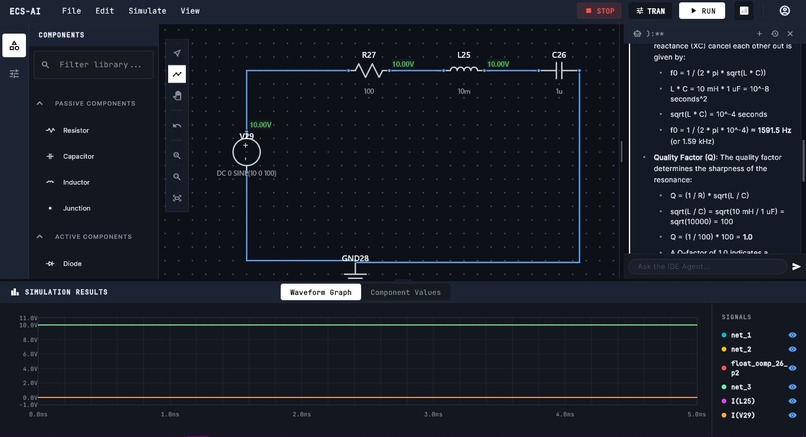Select ground symbol GND28
This screenshot has width=806, height=437.
point(355,270)
